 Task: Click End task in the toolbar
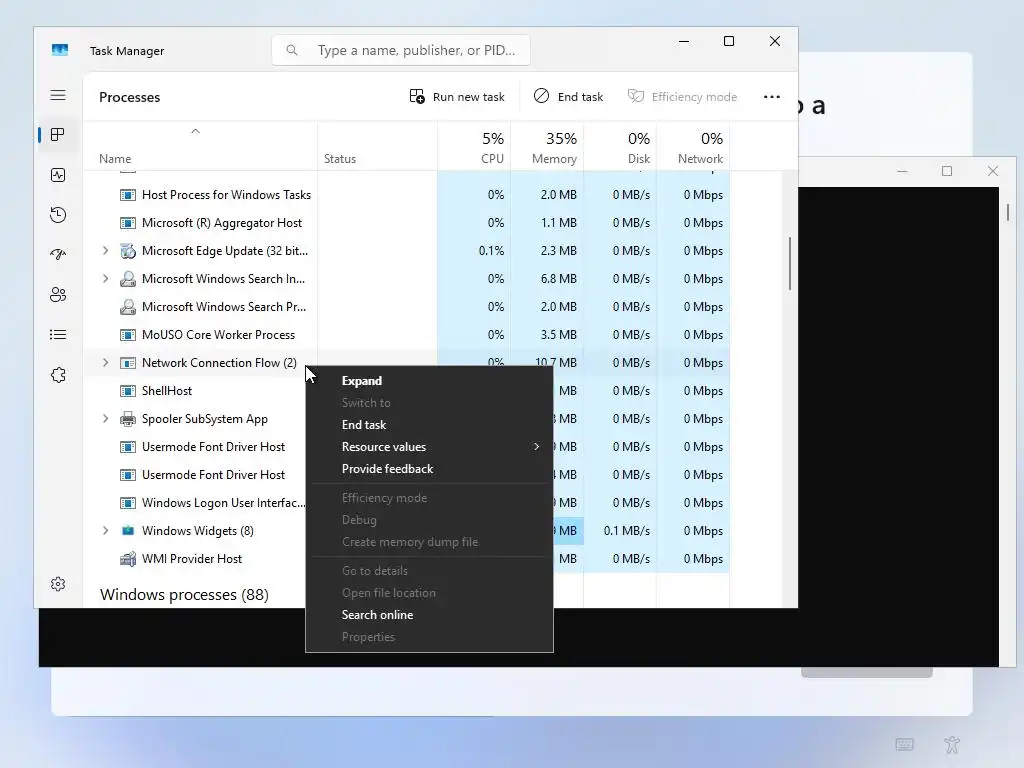(x=568, y=97)
